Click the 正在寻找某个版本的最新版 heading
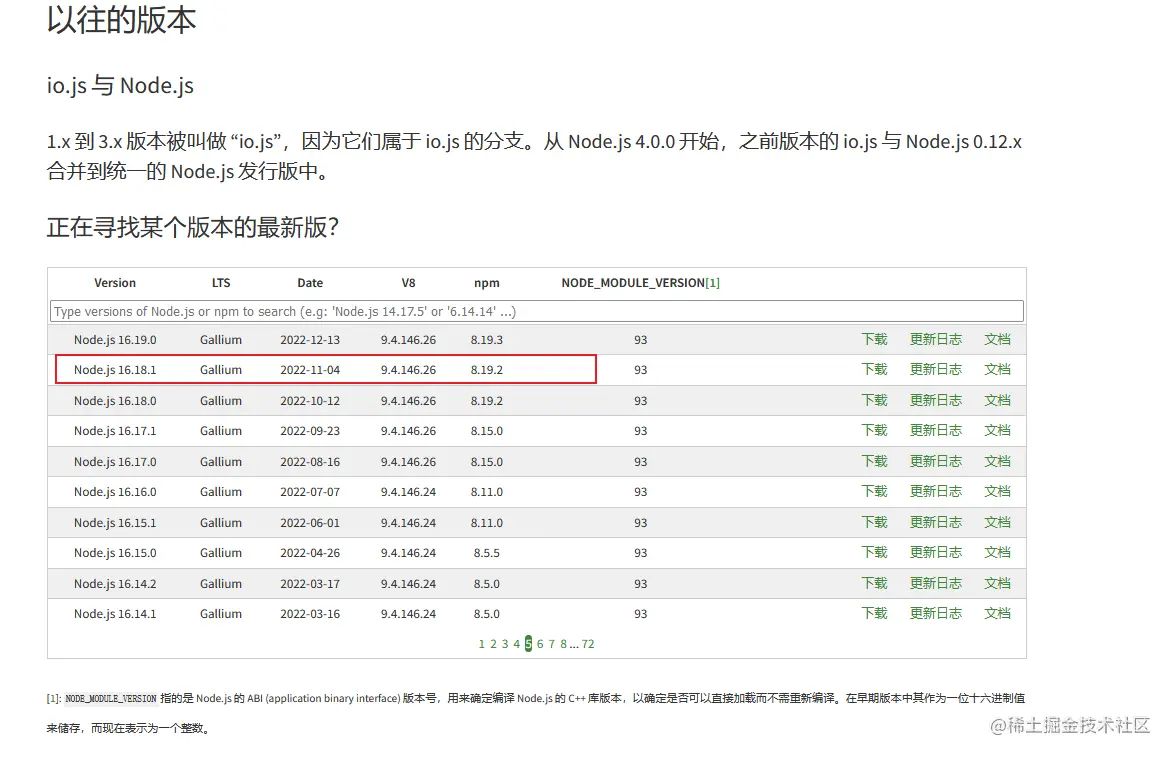Viewport: 1172px width, 757px height. (x=193, y=227)
